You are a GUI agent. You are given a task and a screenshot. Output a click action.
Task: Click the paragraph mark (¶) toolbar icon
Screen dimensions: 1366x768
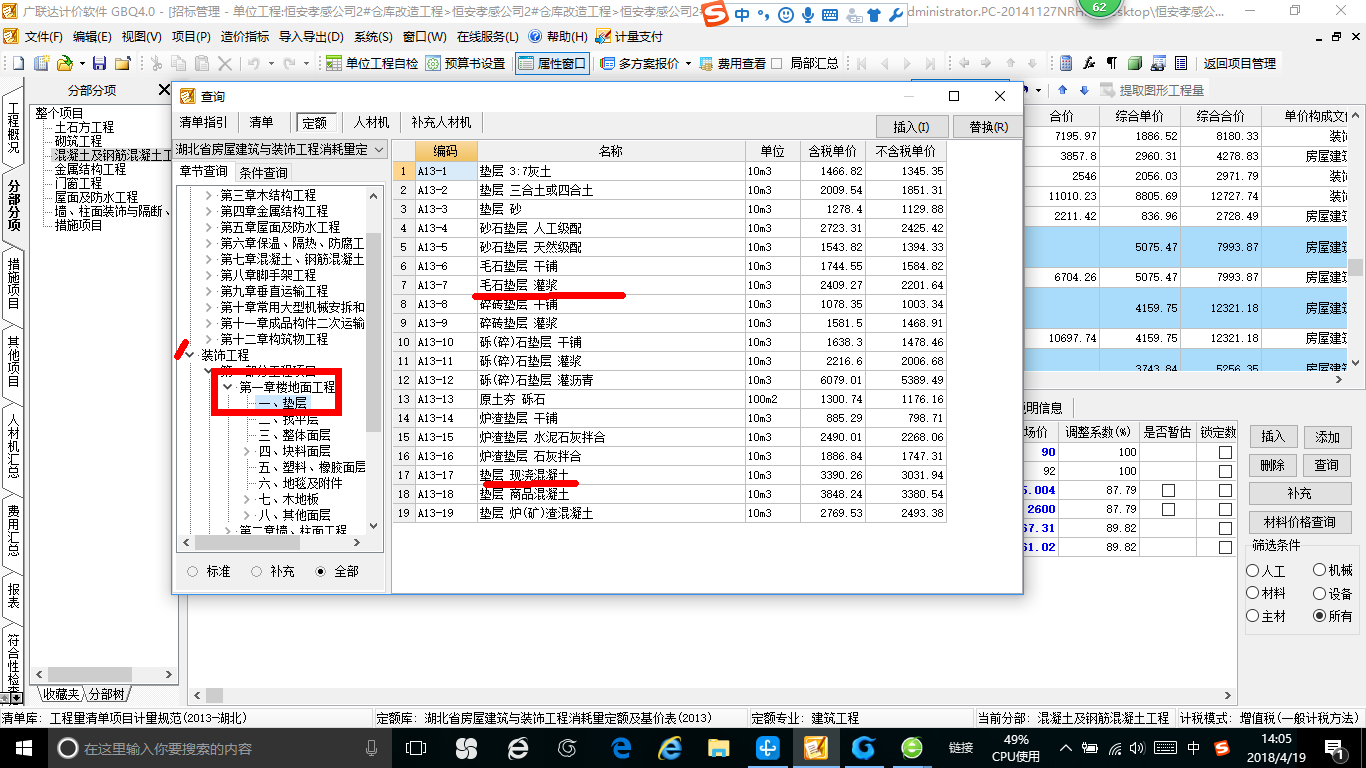coord(1112,63)
